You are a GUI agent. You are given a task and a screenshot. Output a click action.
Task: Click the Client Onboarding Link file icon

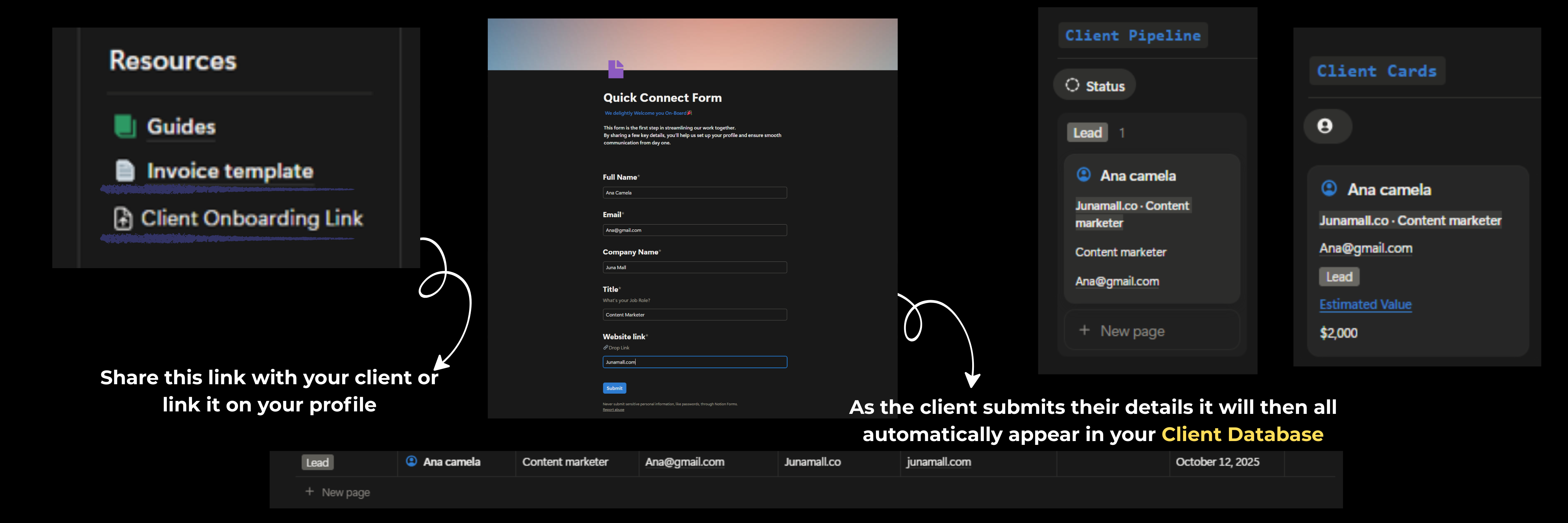click(x=123, y=218)
